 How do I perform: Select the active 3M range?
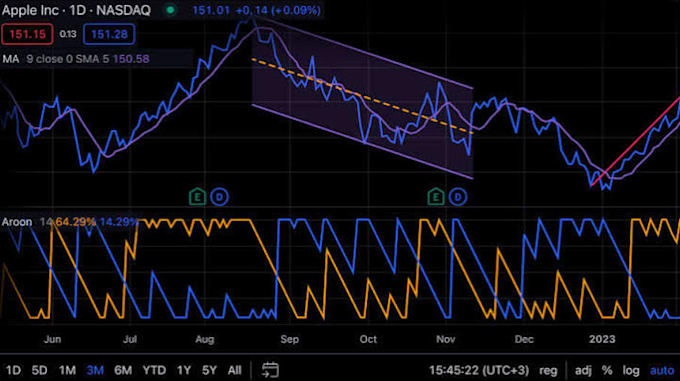(95, 370)
